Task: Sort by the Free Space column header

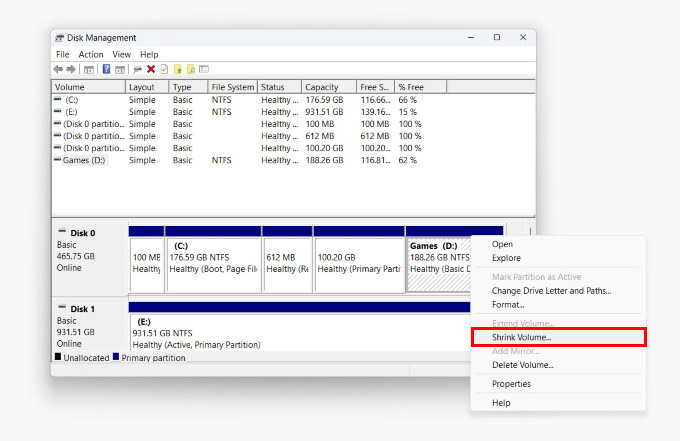Action: (376, 87)
